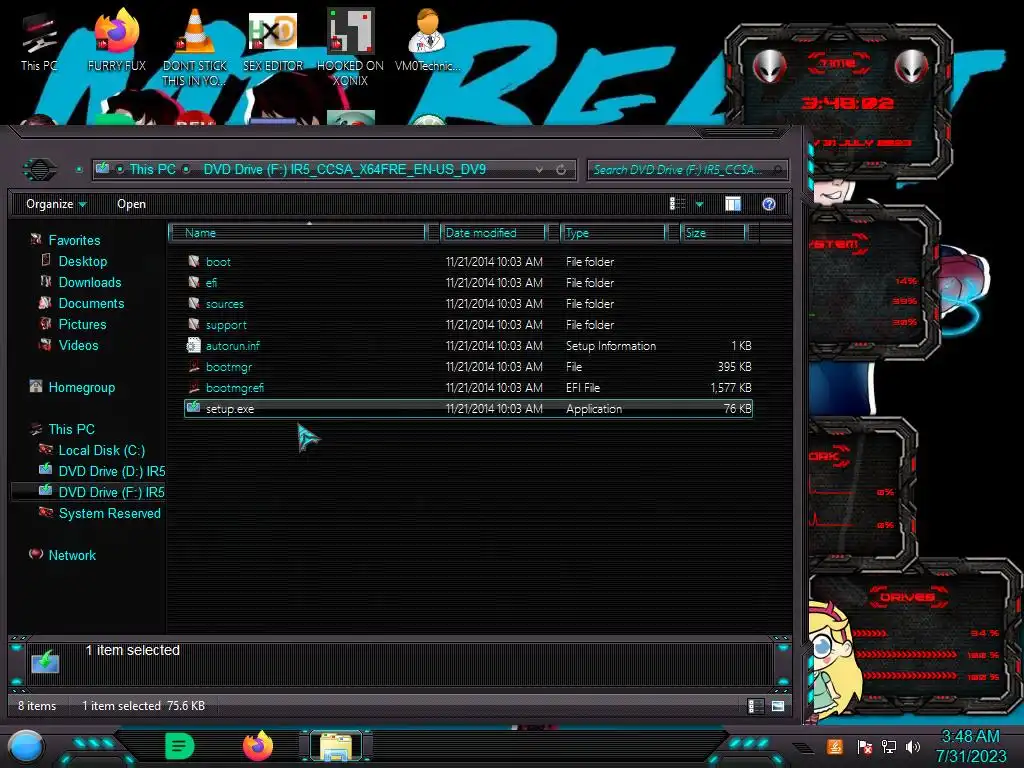Screen dimensions: 1024x768
Task: Click This PC breadcrumb in address bar
Action: [x=152, y=170]
